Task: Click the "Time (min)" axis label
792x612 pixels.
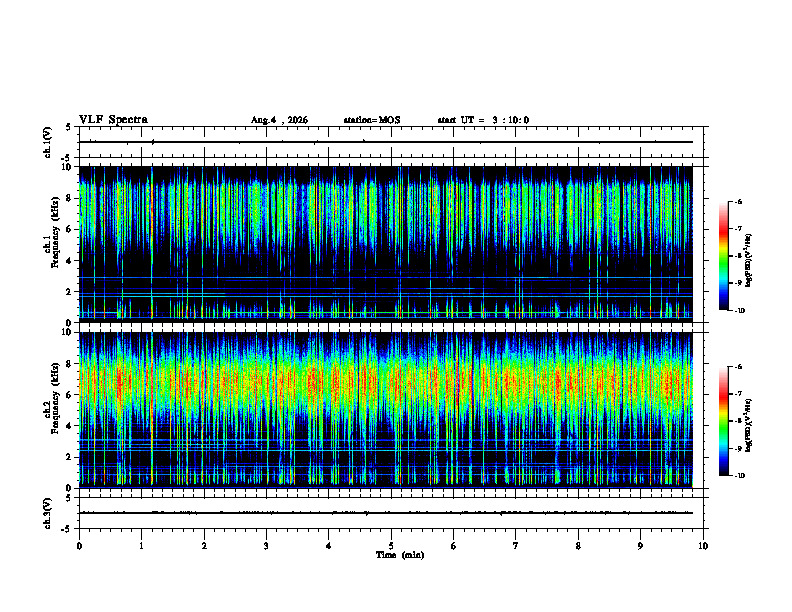Action: click(400, 555)
